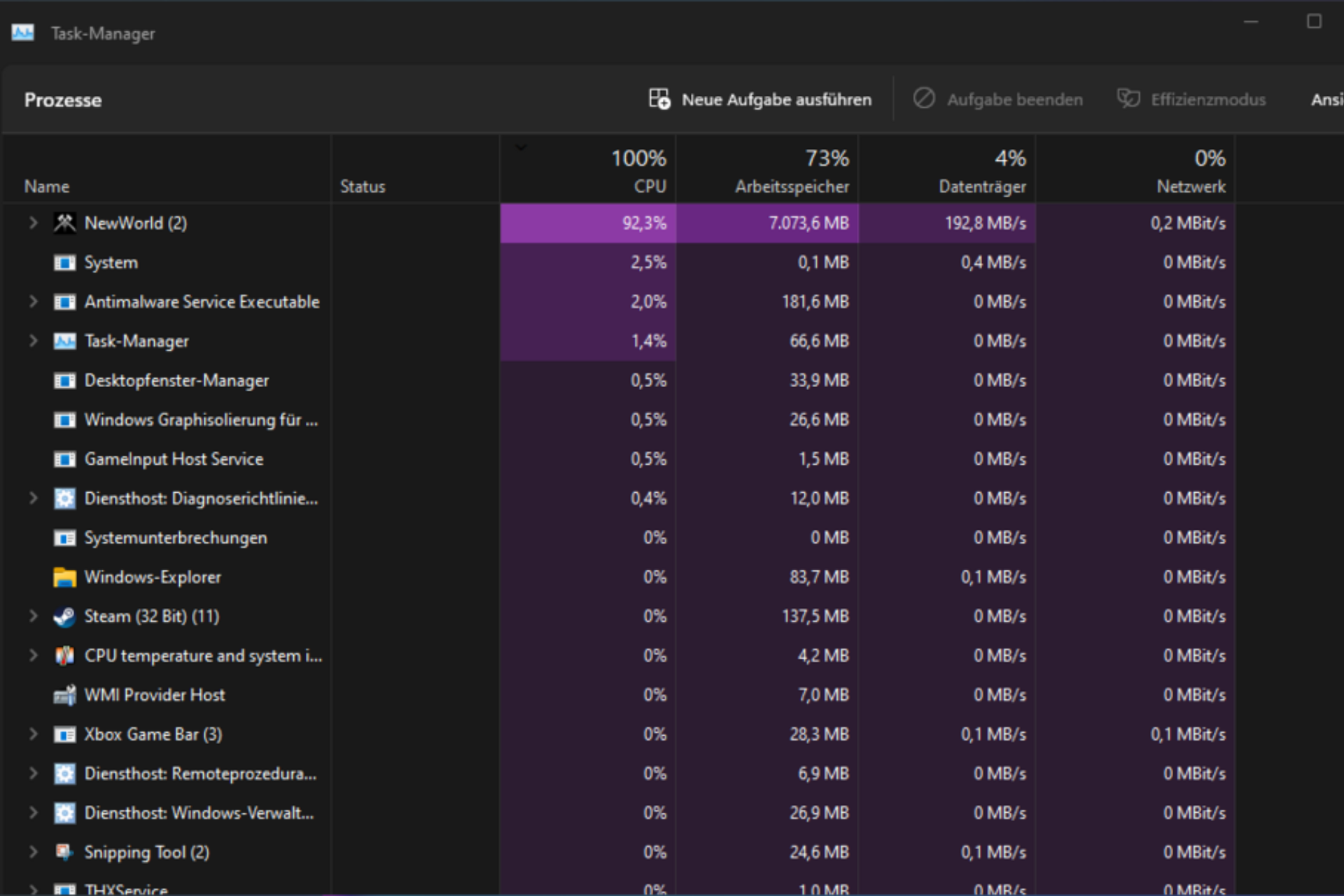Click the WMI Provider Host icon
The image size is (1344, 896).
[x=65, y=694]
